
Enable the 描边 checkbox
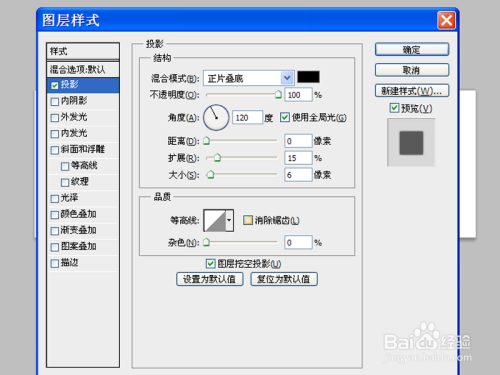55,263
